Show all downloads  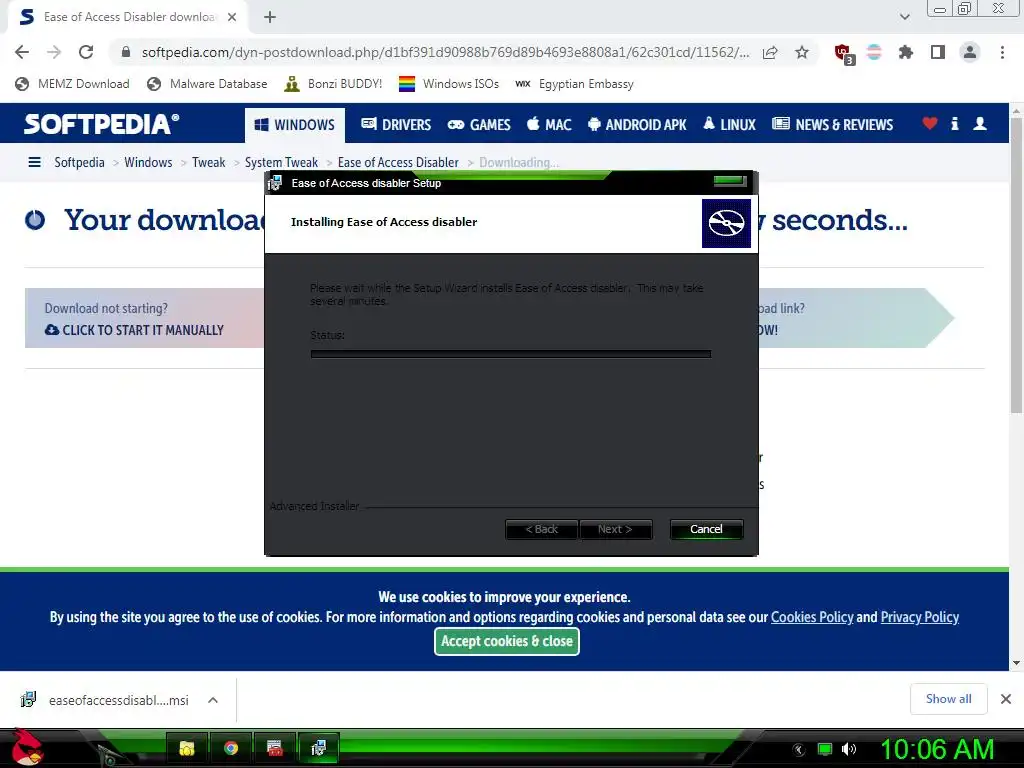948,699
